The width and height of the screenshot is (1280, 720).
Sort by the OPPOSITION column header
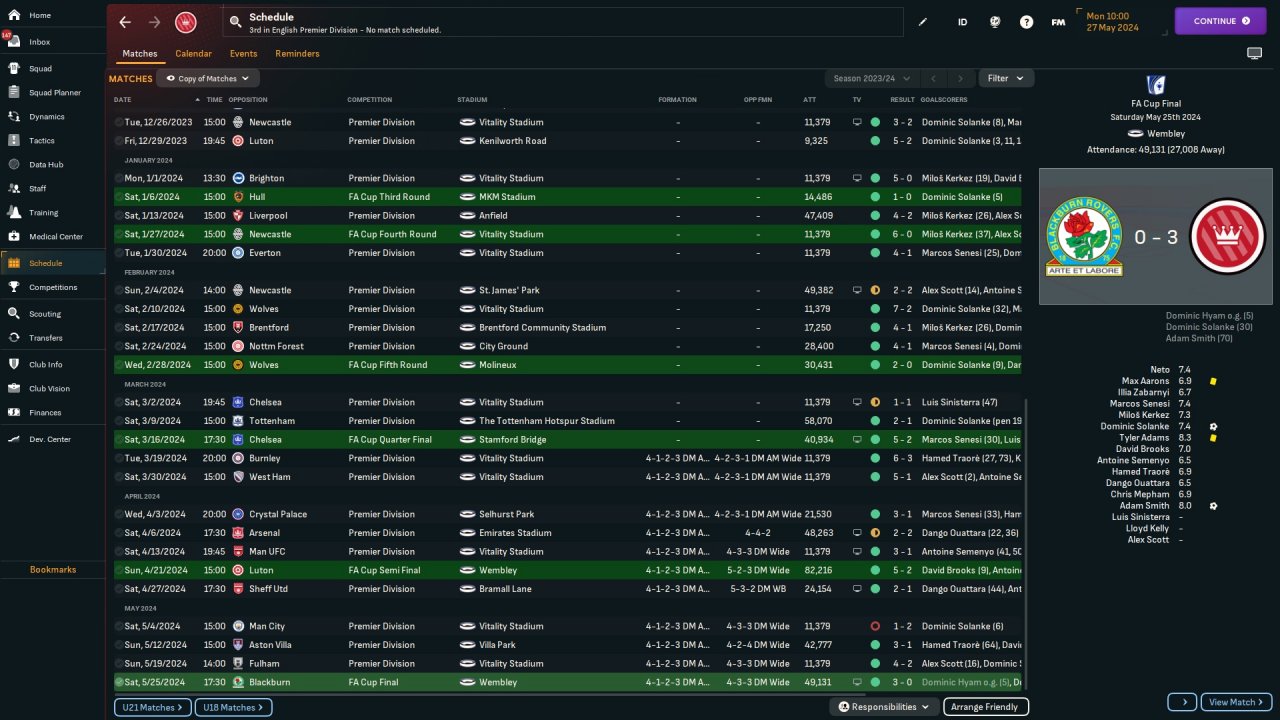pos(248,100)
